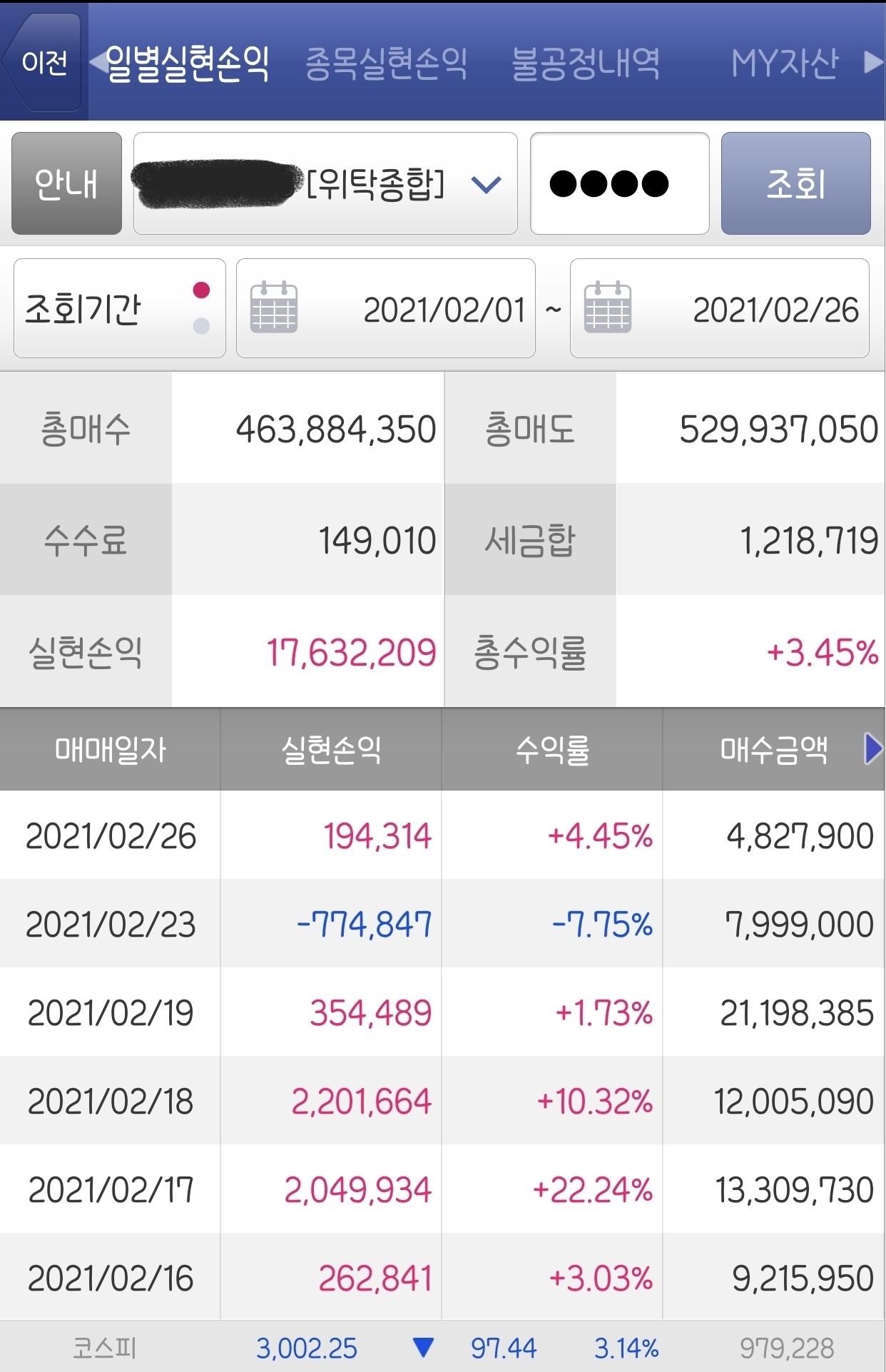Go back with the 이전 button
Viewport: 886px width, 1372px height.
[x=44, y=62]
